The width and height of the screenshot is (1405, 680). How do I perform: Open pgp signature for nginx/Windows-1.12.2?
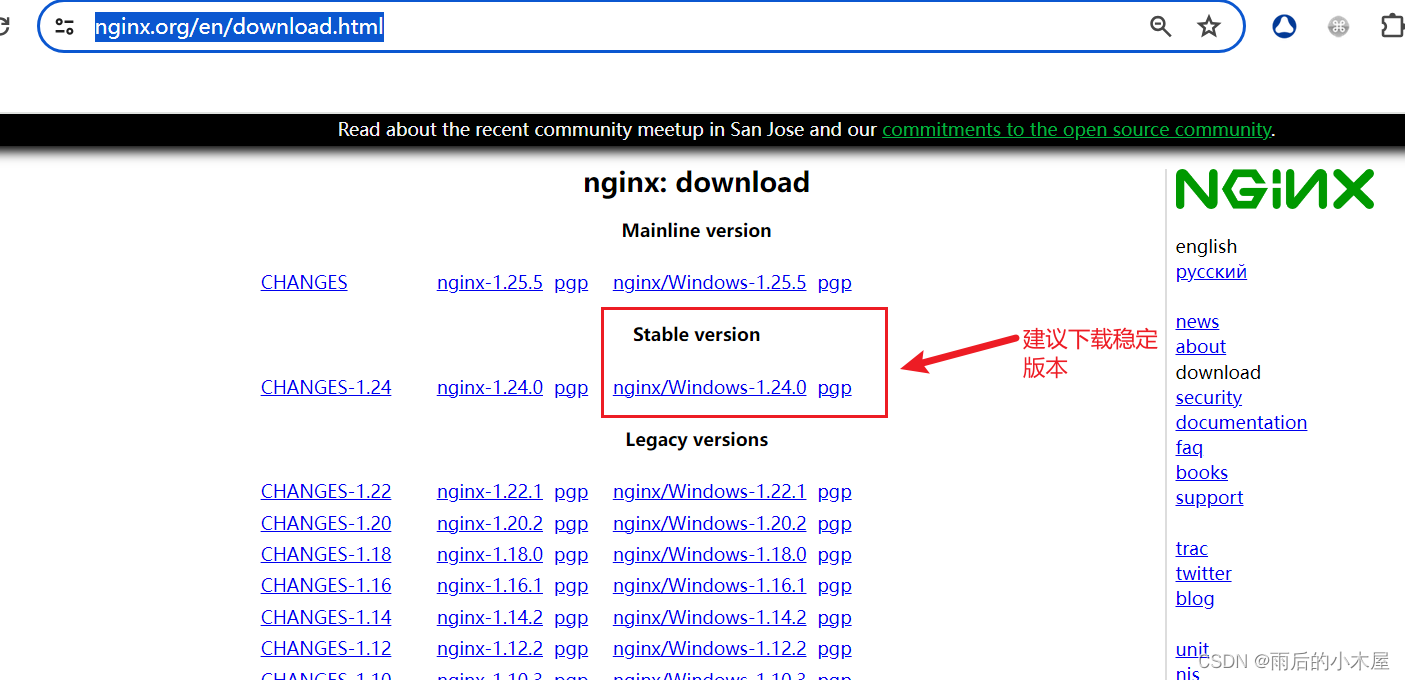point(834,650)
